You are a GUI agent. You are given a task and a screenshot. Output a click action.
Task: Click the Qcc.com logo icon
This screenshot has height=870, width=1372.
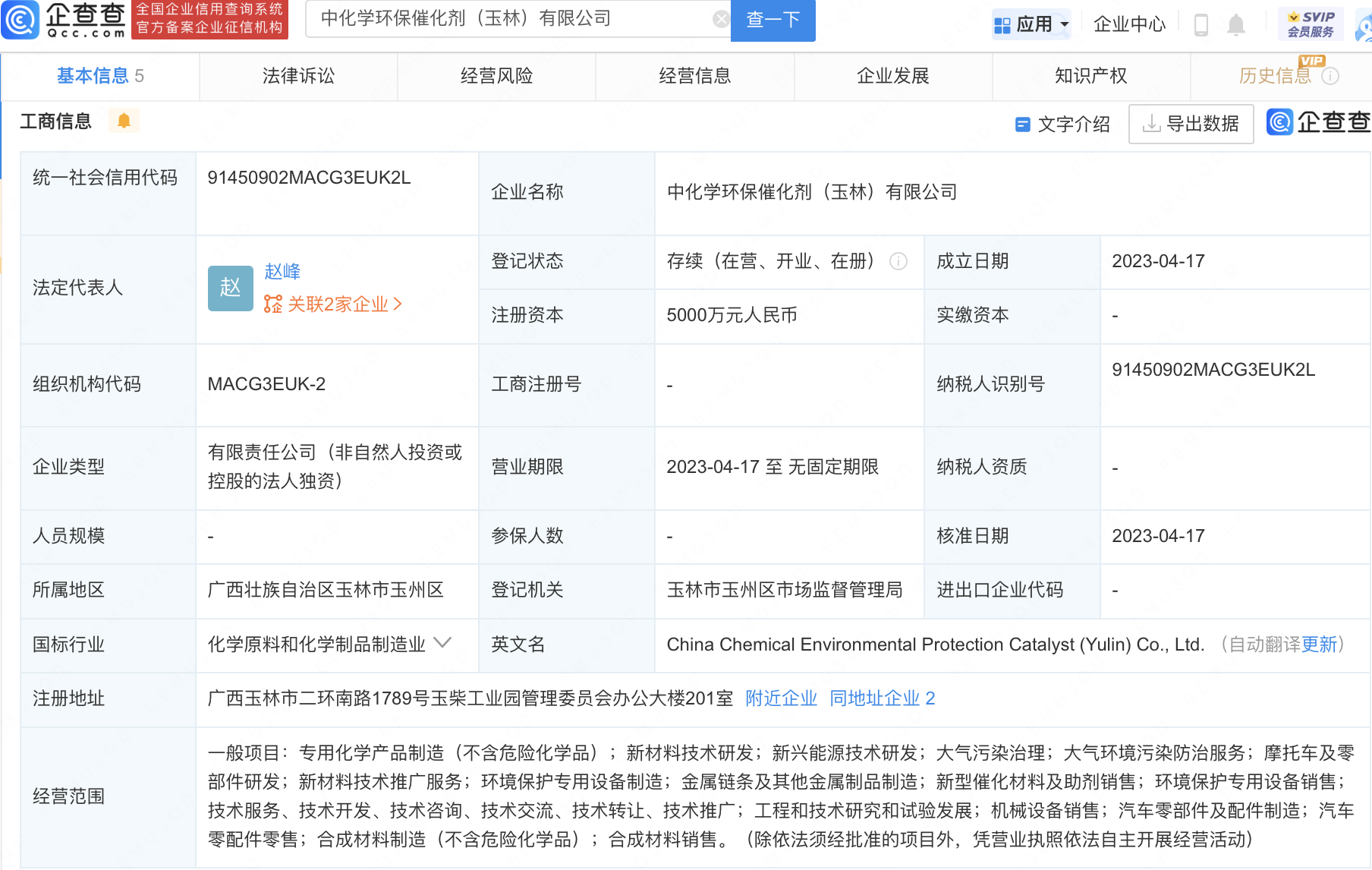point(20,20)
